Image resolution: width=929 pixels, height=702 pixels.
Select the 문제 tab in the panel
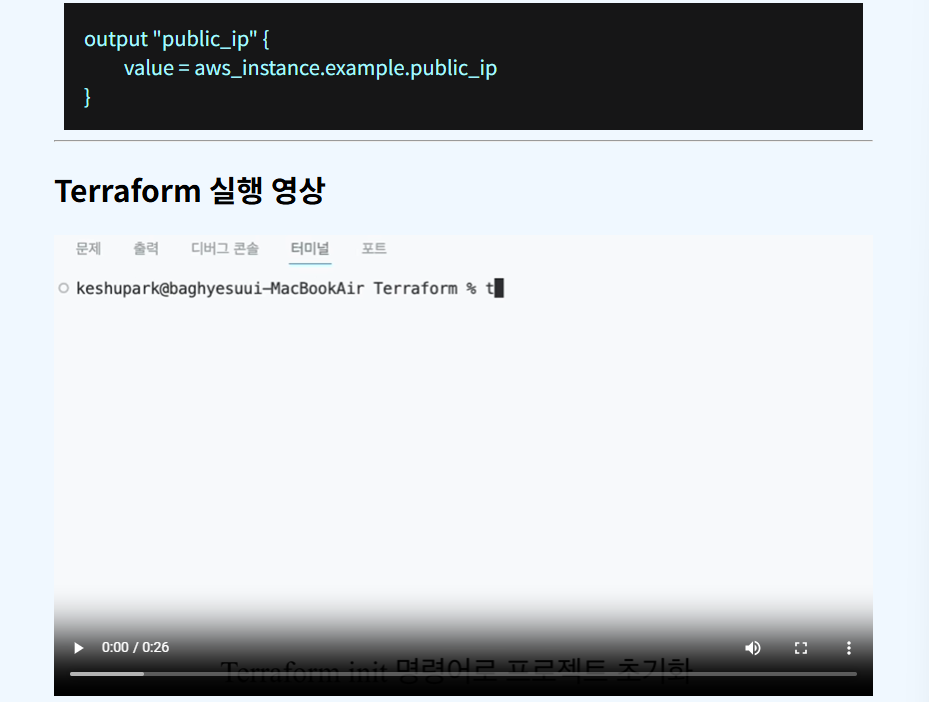click(88, 249)
